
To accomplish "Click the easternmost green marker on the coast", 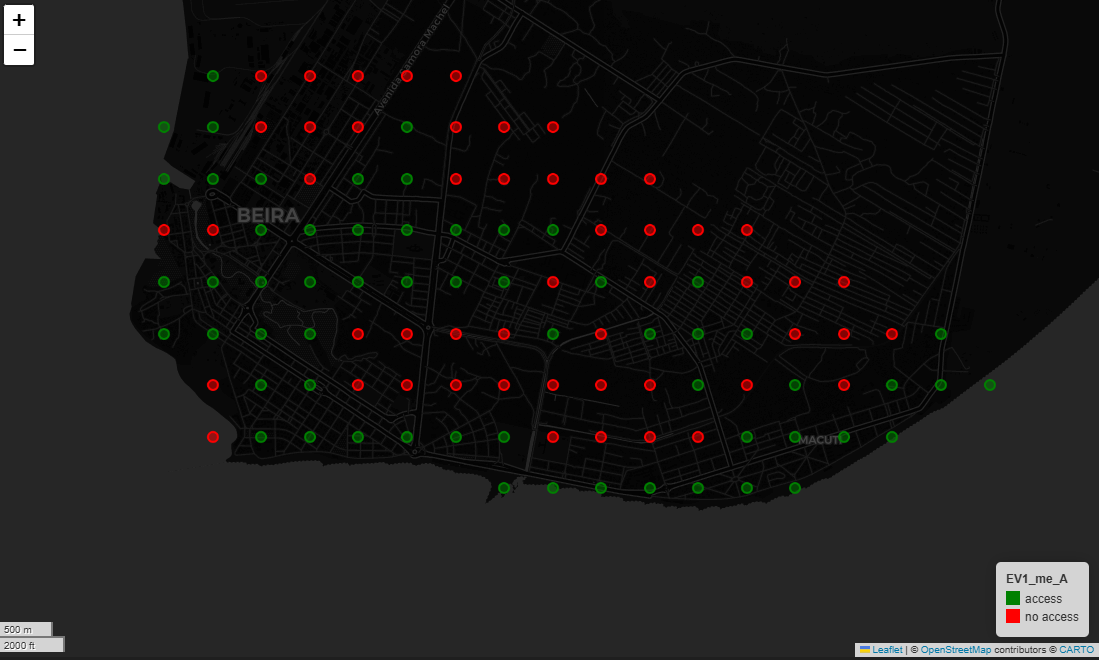I will (990, 384).
